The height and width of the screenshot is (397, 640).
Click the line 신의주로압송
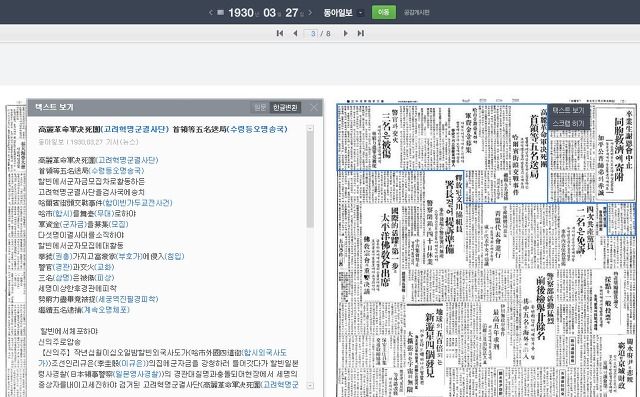[x=60, y=342]
